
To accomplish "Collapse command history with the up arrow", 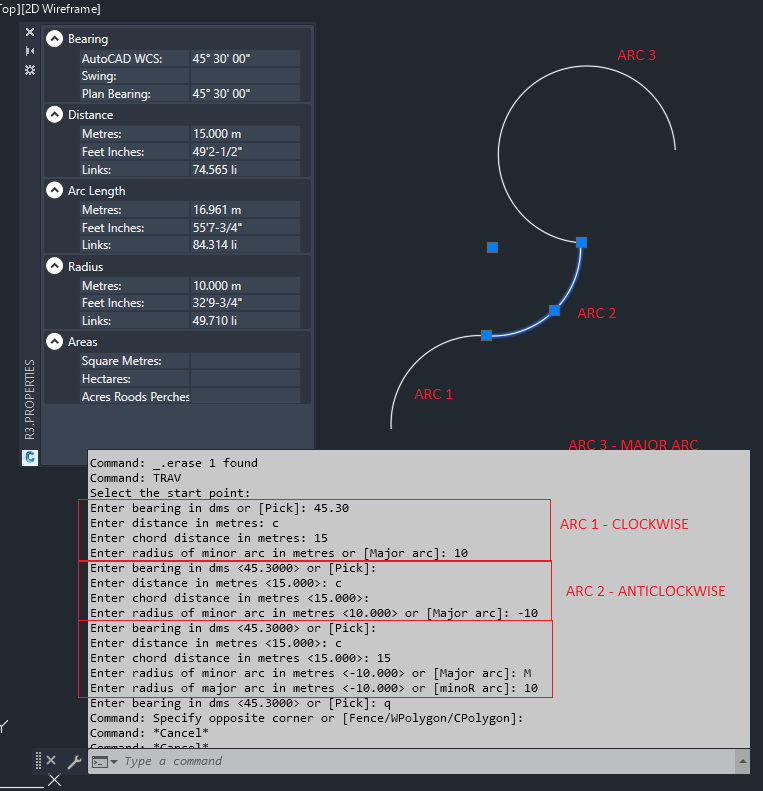I will coord(742,761).
